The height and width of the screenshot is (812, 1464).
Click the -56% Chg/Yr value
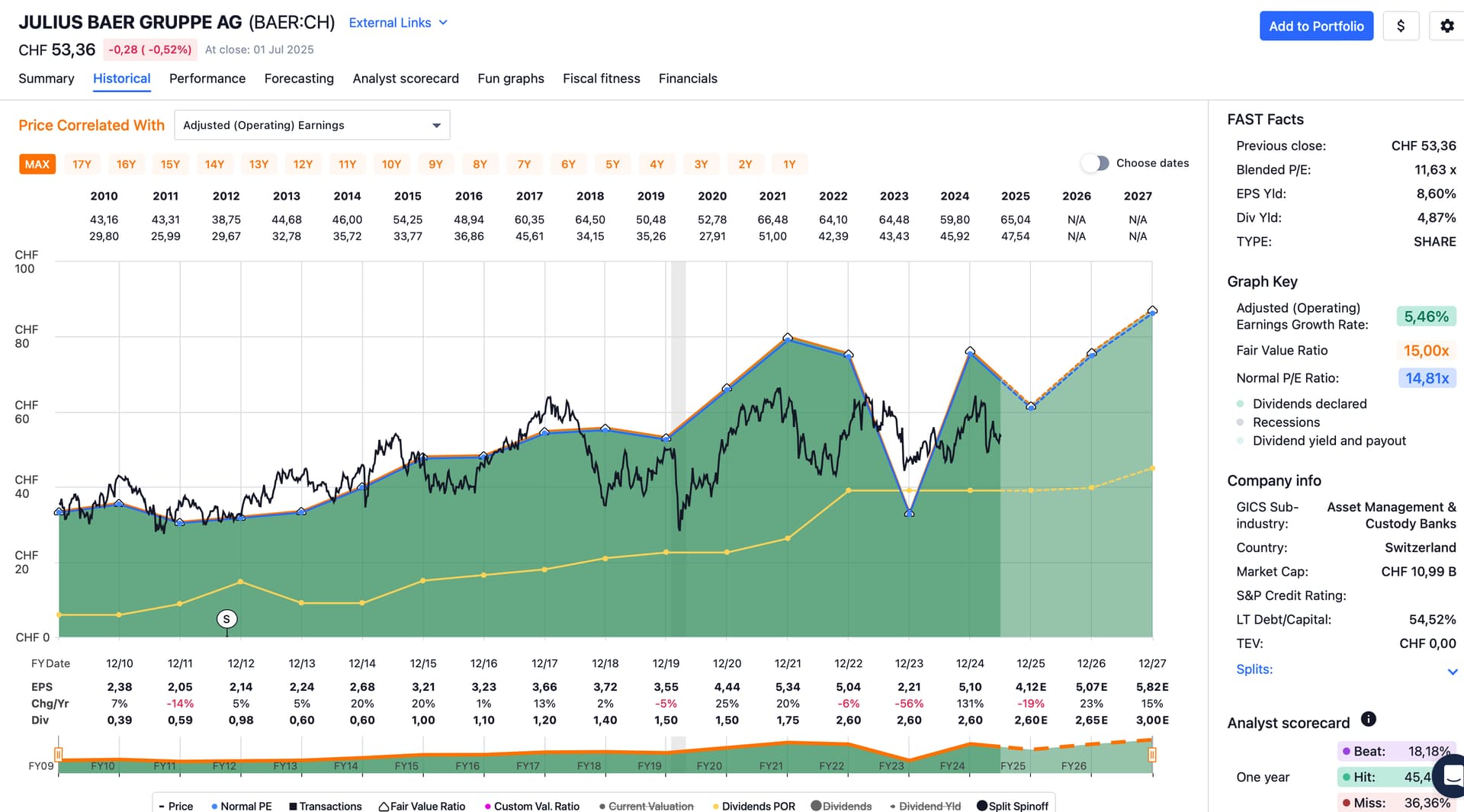pyautogui.click(x=909, y=704)
